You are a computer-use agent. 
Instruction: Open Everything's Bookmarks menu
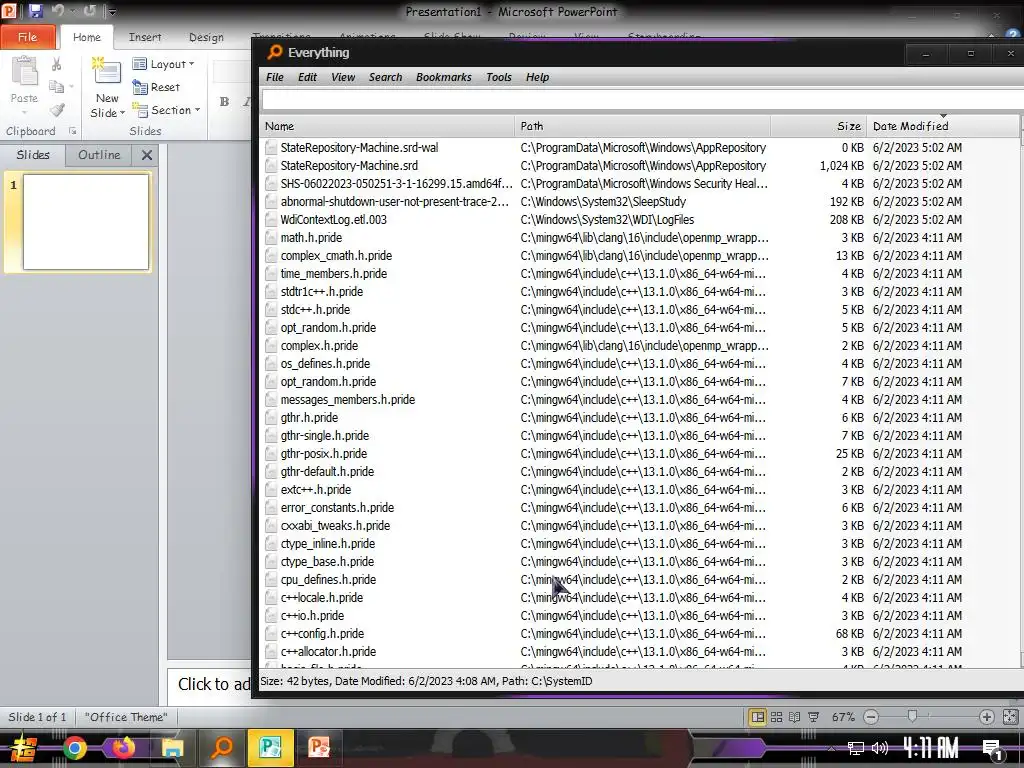point(443,77)
